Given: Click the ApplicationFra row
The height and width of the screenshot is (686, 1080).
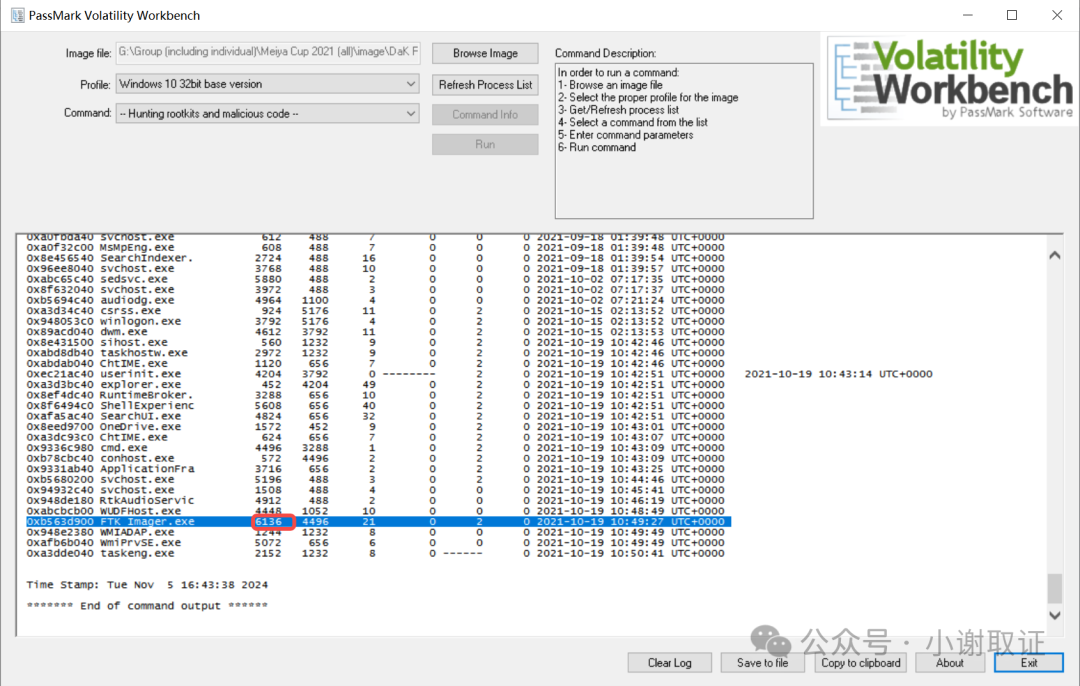Looking at the screenshot, I should click(375, 468).
